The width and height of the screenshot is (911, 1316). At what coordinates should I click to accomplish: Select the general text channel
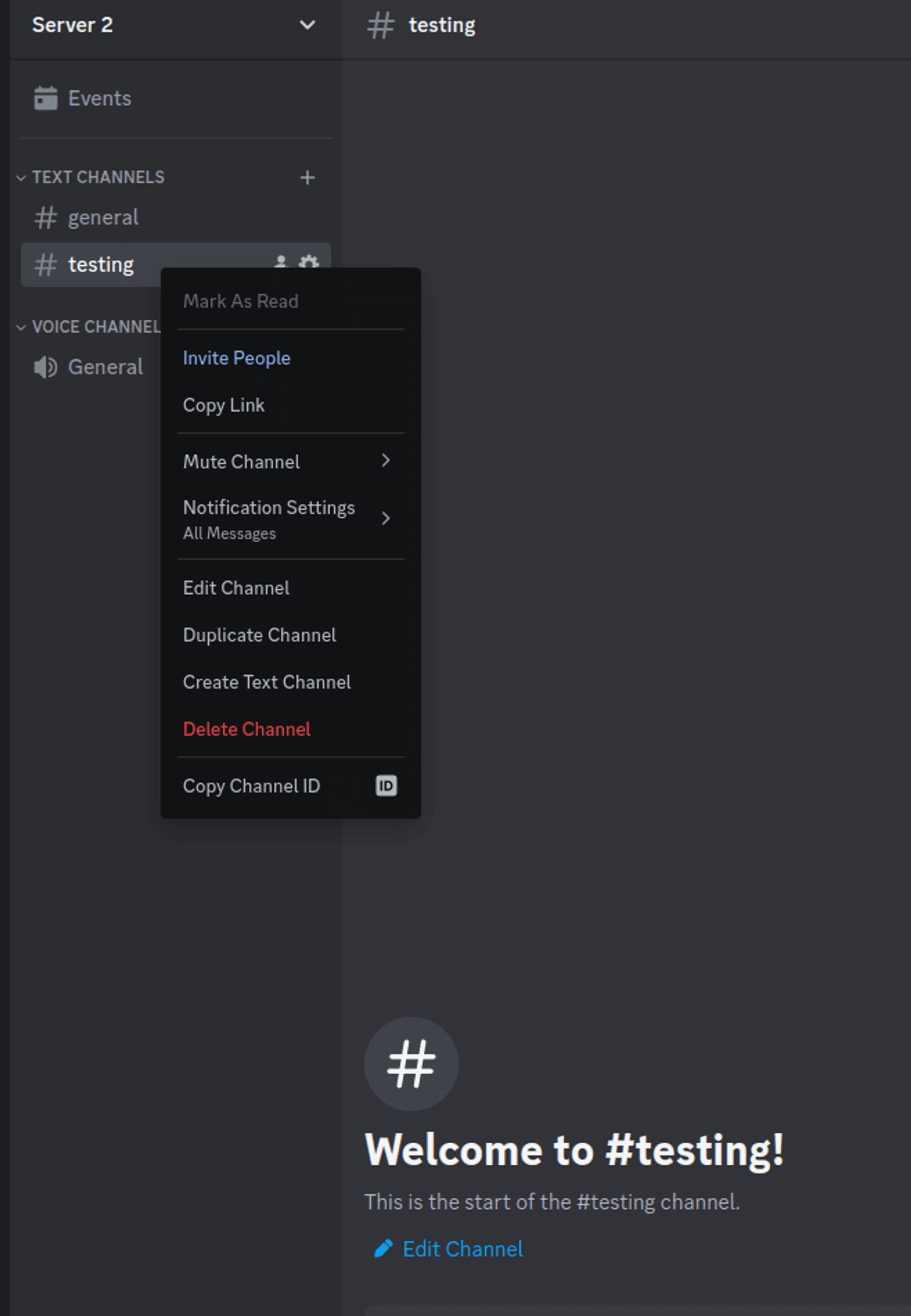pyautogui.click(x=103, y=217)
